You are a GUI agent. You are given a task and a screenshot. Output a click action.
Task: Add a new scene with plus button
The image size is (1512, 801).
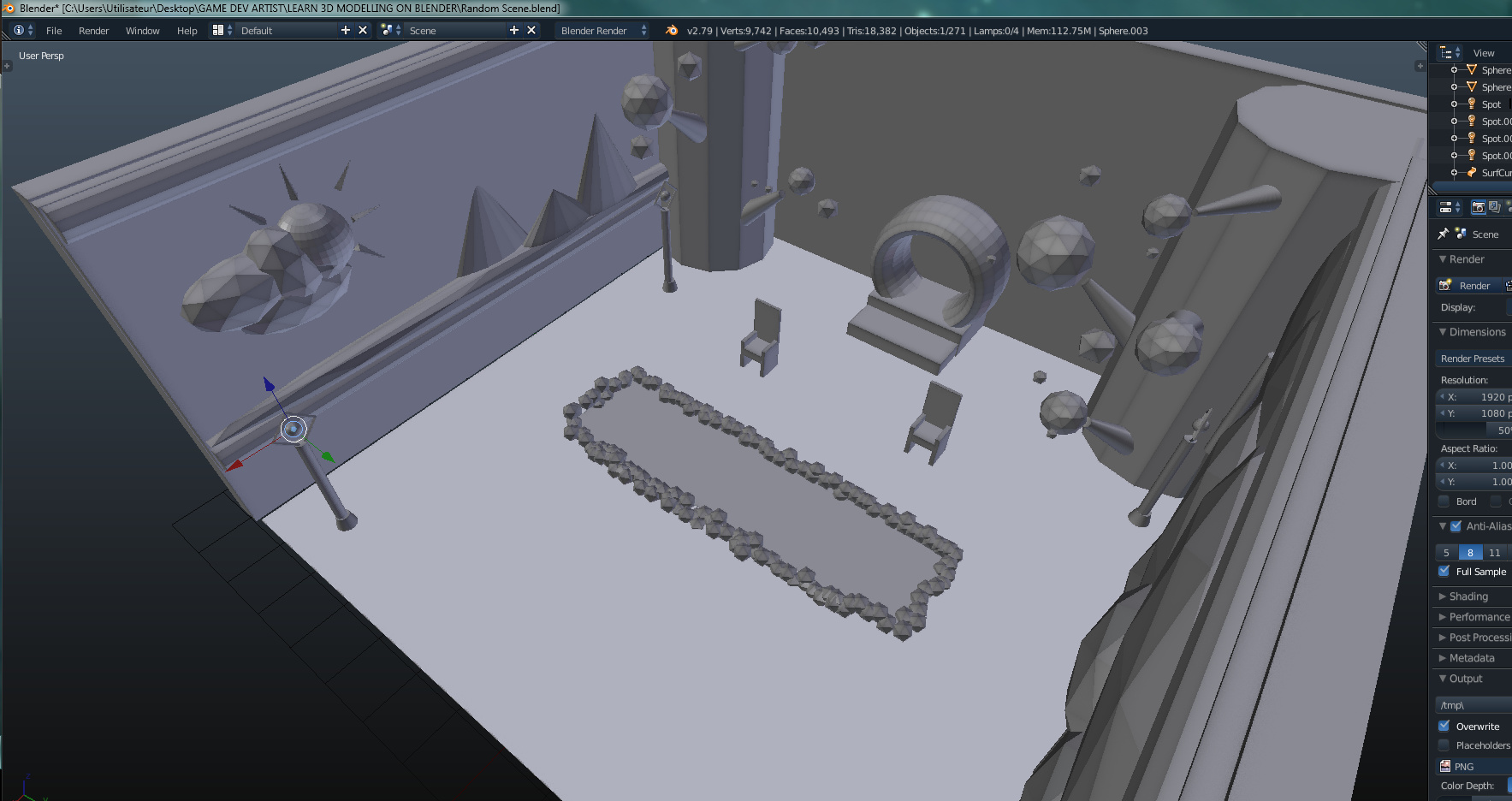point(514,30)
